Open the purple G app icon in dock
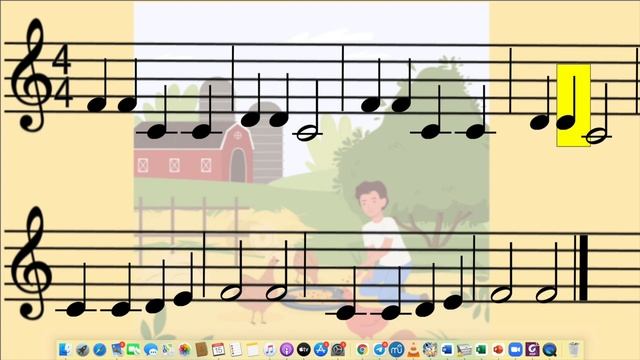Screen dimensions: 640x360 pyautogui.click(x=532, y=350)
